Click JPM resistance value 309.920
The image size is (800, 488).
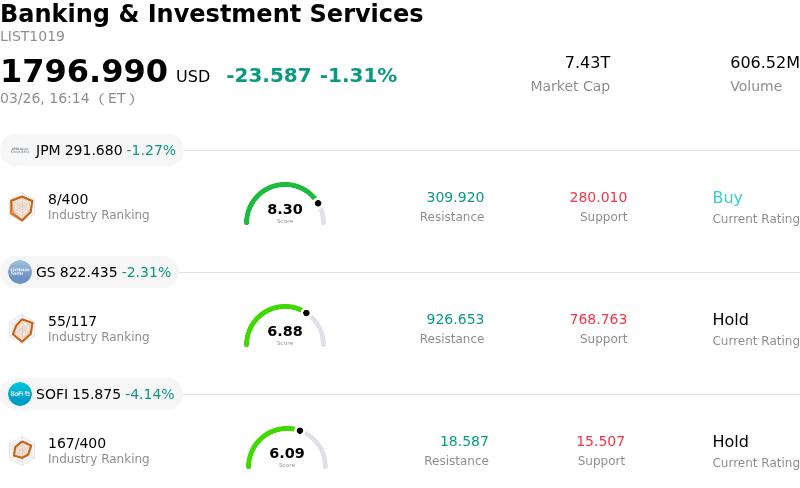(455, 198)
